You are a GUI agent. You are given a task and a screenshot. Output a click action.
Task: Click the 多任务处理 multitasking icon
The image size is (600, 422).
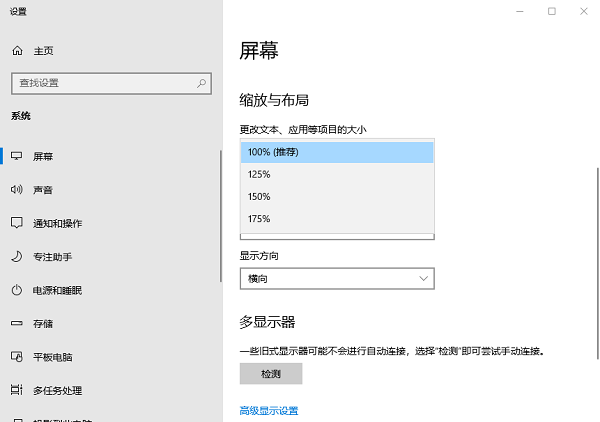tap(16, 390)
